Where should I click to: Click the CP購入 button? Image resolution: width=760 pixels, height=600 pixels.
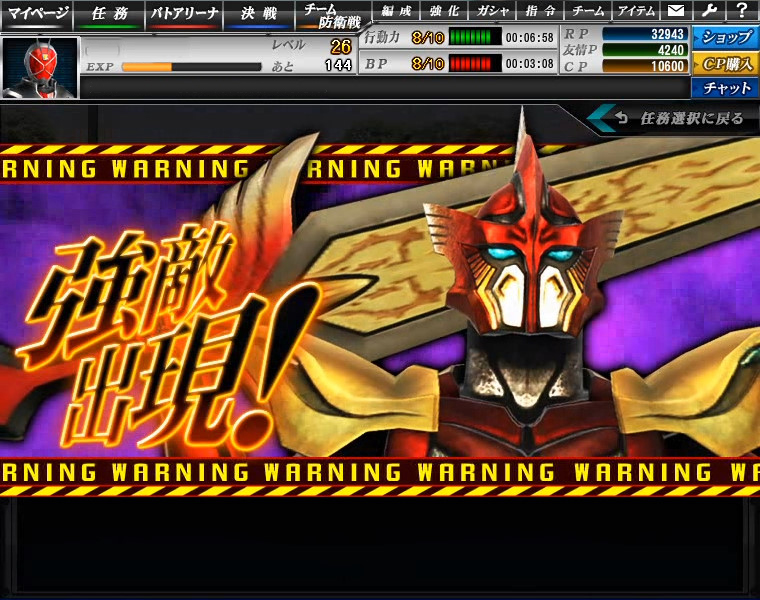pyautogui.click(x=726, y=63)
